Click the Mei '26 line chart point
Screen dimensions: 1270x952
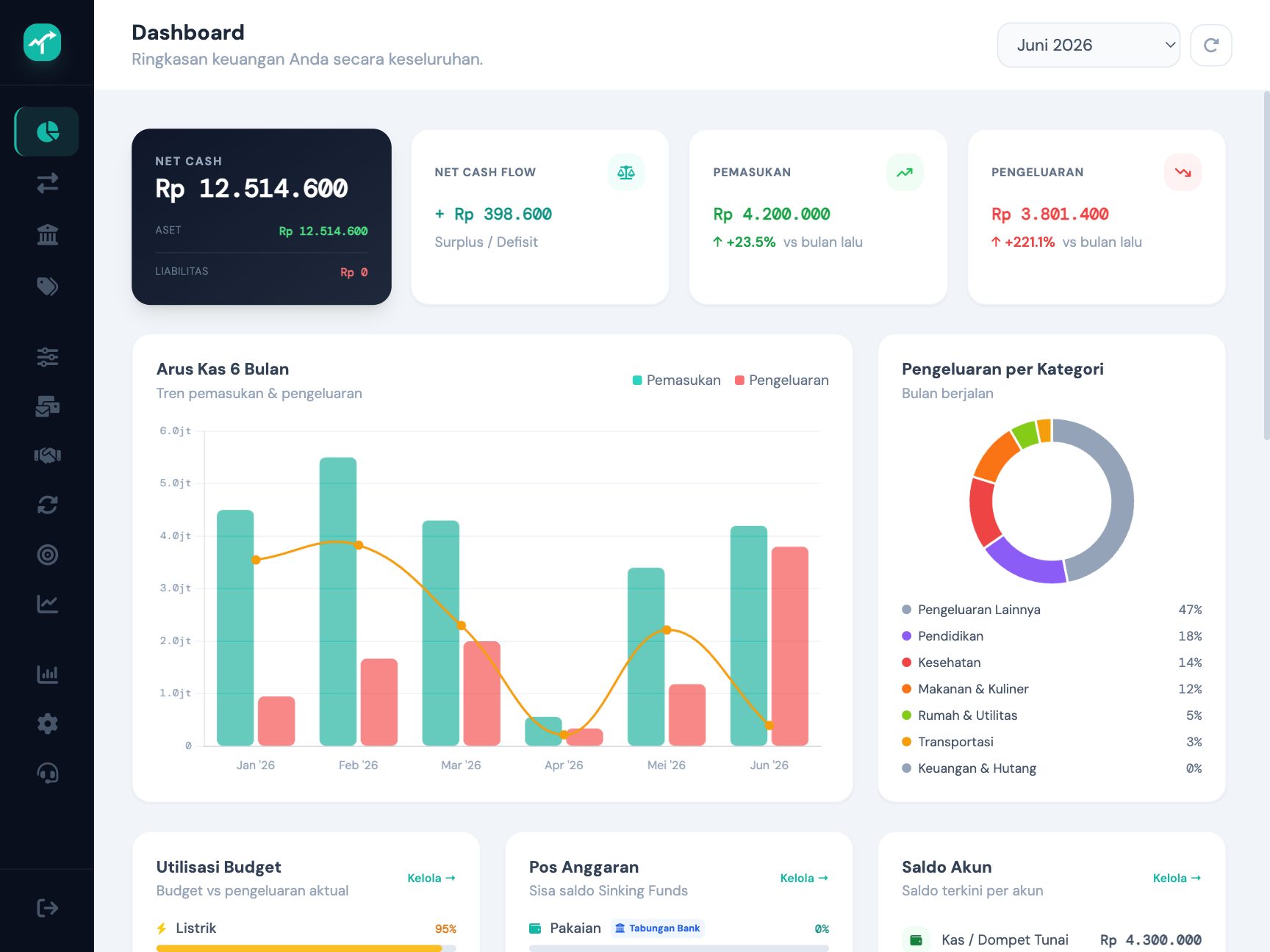coord(667,630)
